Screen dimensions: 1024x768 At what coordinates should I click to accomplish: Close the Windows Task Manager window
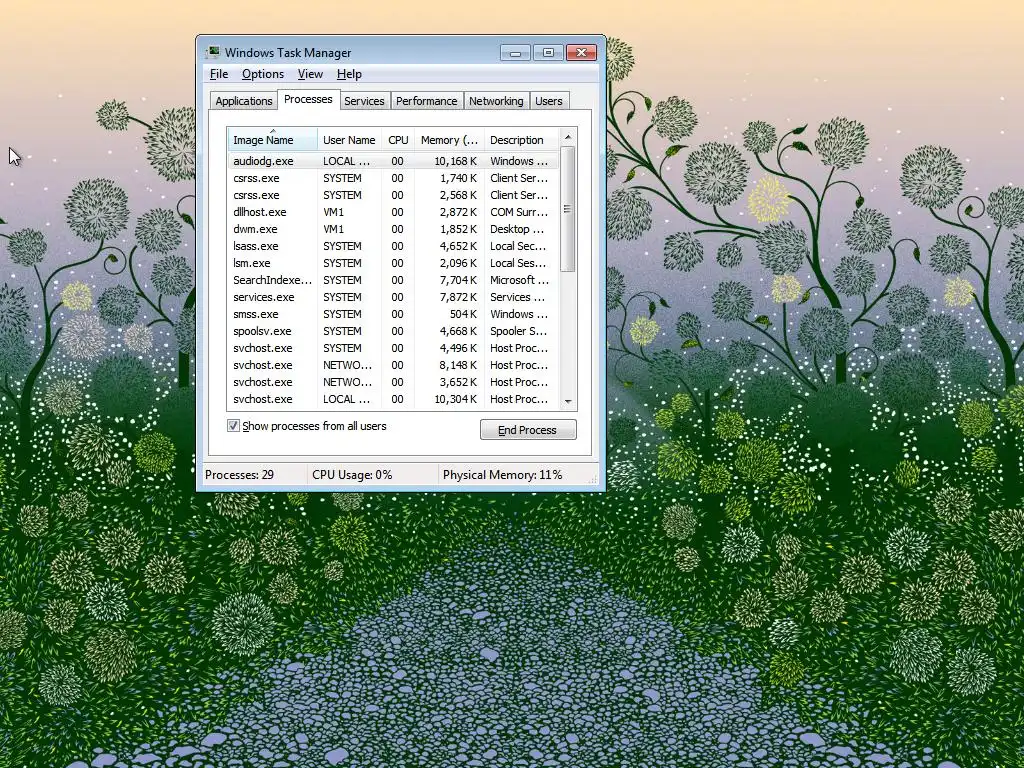pos(581,53)
